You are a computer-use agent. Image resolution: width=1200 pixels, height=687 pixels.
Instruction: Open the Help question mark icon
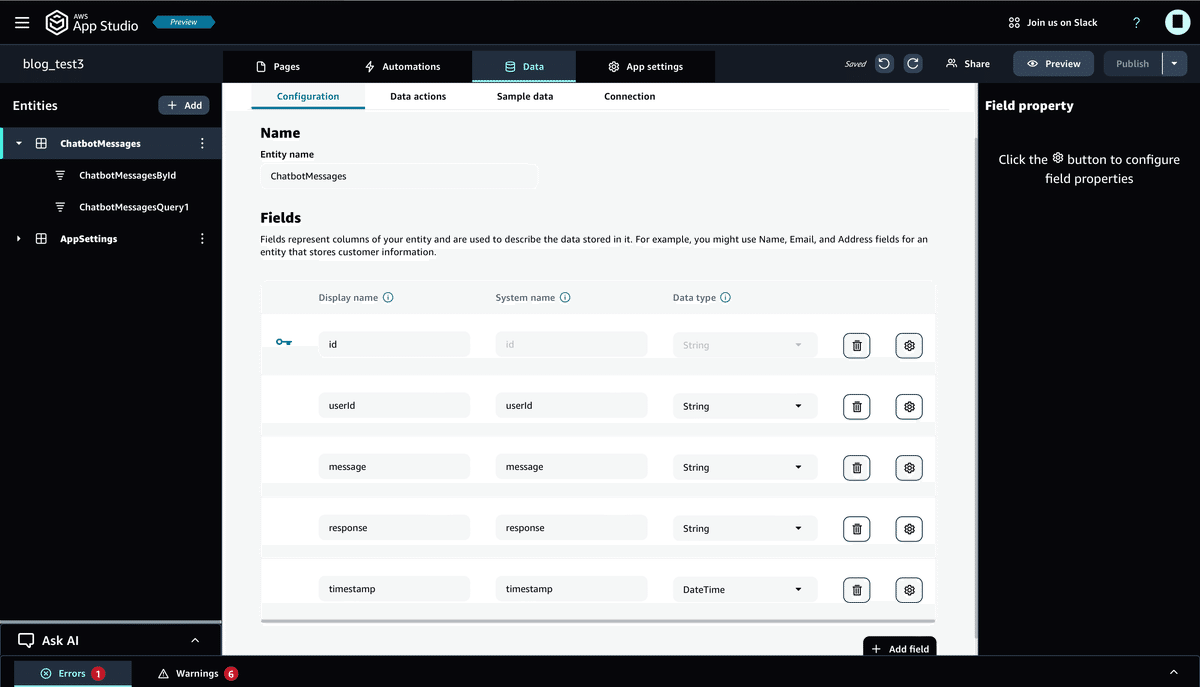point(1135,22)
